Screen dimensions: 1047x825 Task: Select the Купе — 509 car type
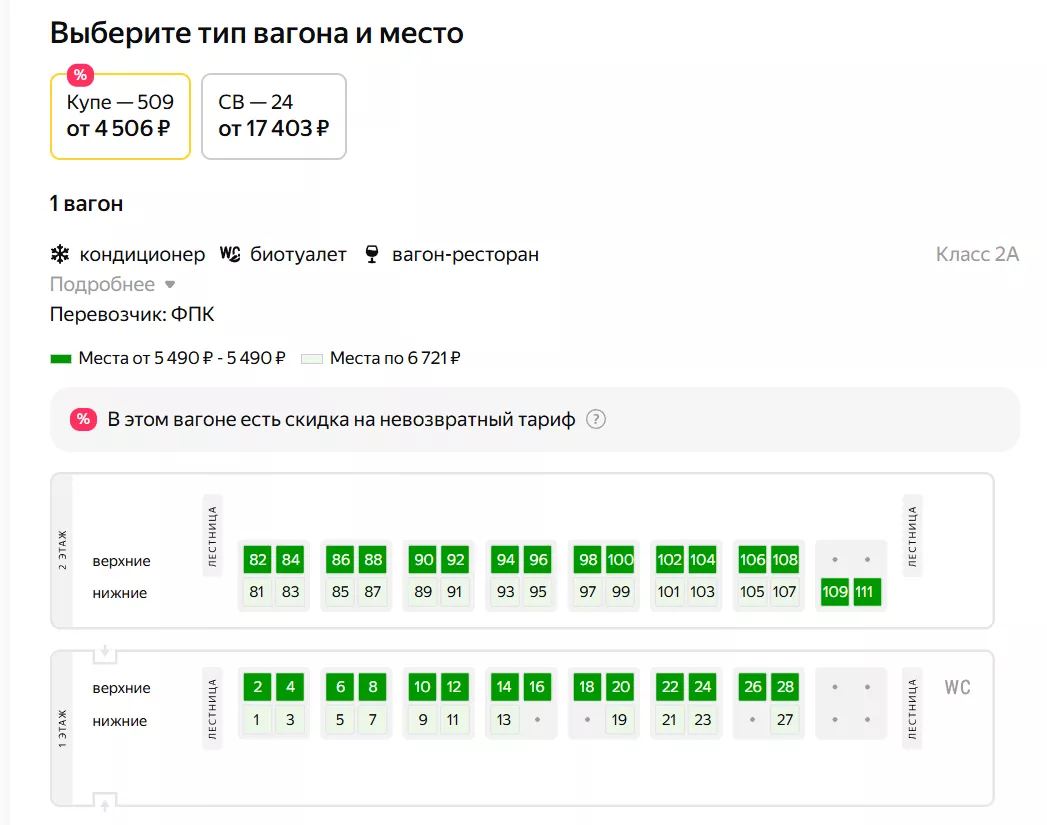(120, 116)
